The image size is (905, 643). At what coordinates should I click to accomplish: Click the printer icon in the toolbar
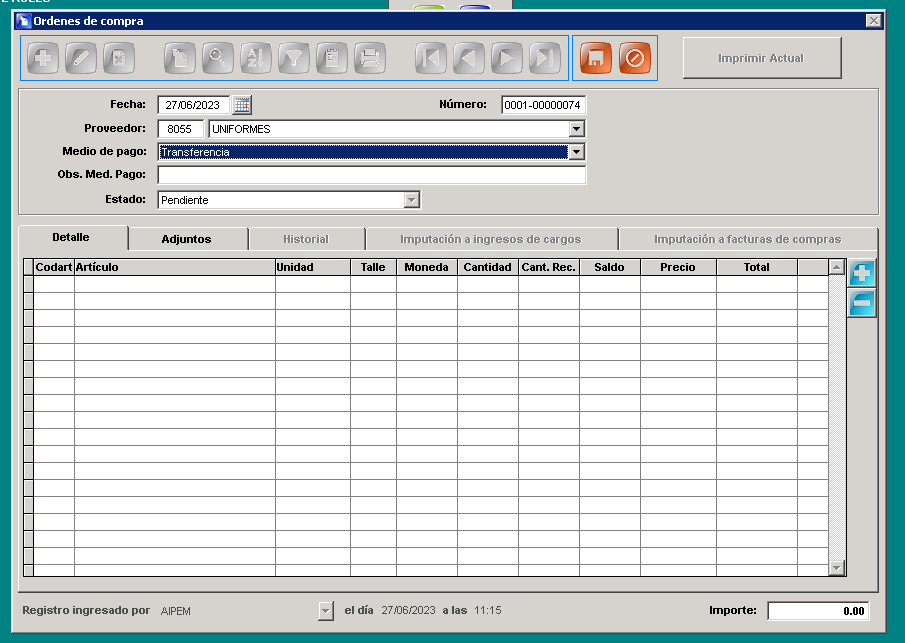tap(370, 58)
